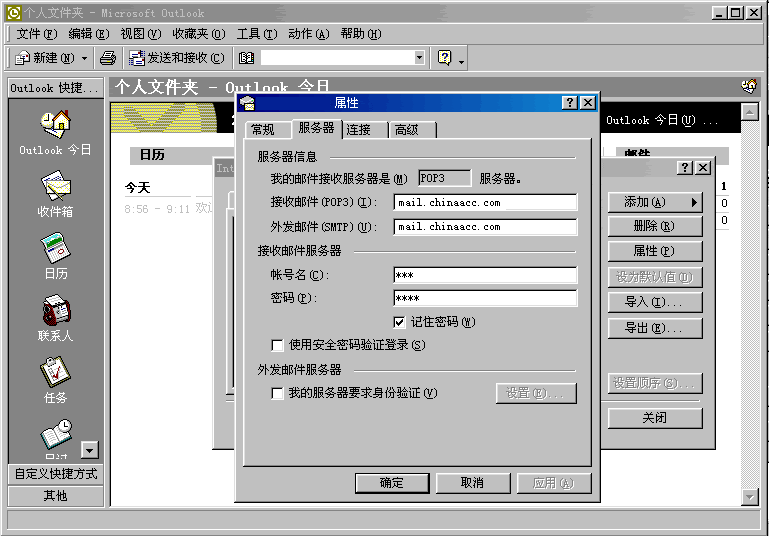This screenshot has height=536, width=769.
Task: Click the icon at top right of Outlook 今日 pane
Action: click(749, 87)
